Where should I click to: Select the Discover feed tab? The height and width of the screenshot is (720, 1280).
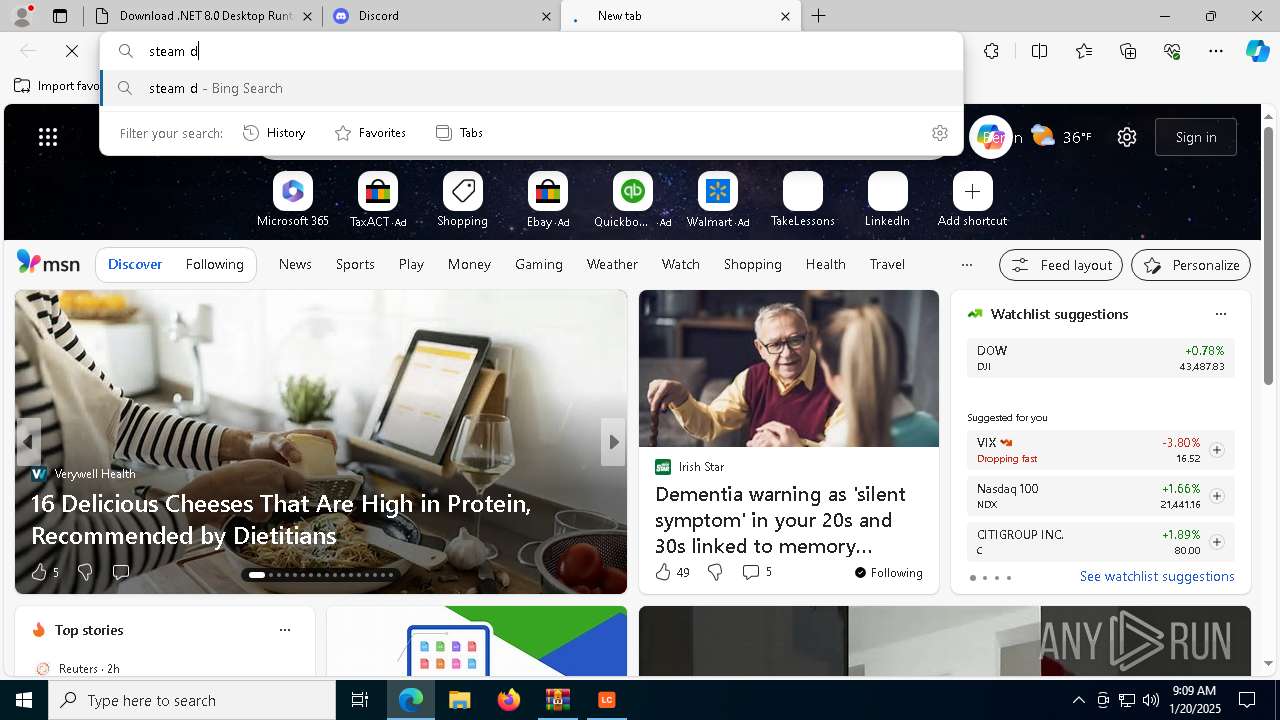coord(135,265)
